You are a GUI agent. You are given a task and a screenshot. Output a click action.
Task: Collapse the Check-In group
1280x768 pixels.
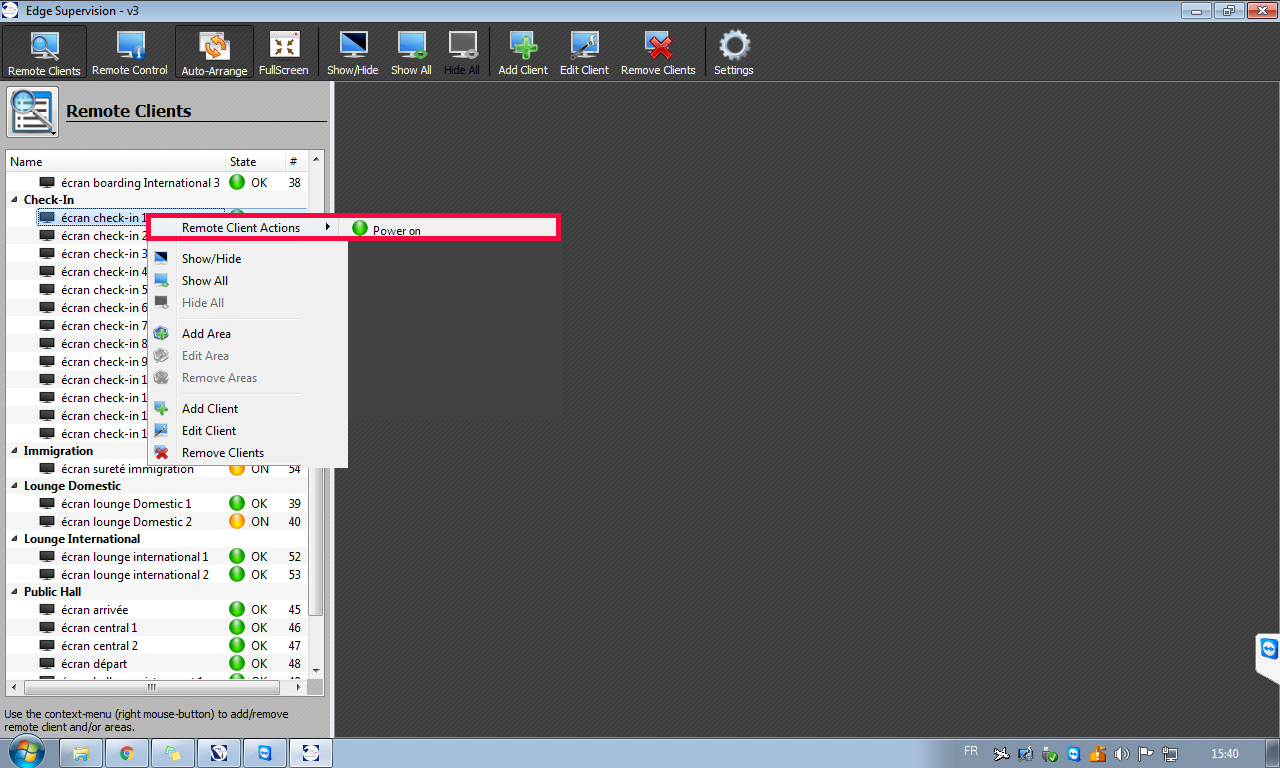(x=15, y=200)
